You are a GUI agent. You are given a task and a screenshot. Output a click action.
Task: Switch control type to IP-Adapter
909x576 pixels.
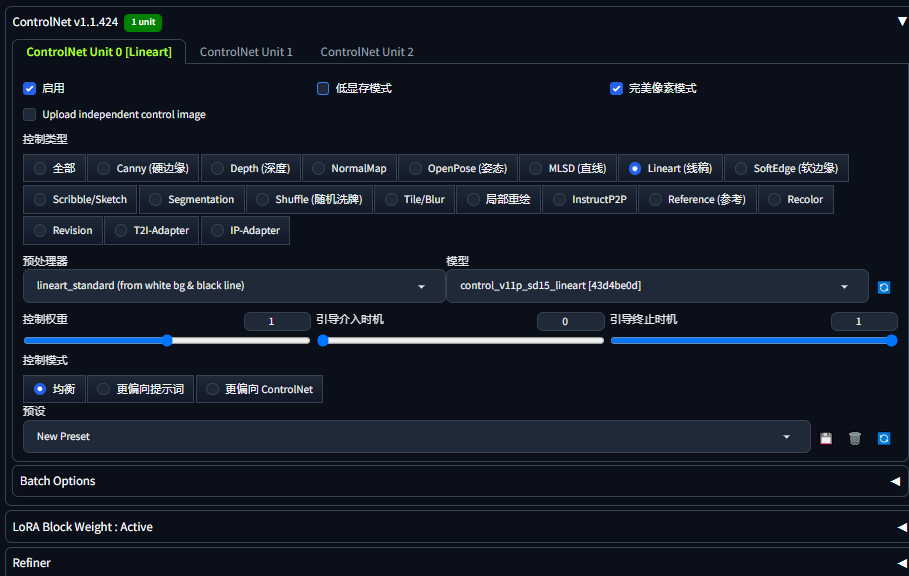[245, 230]
